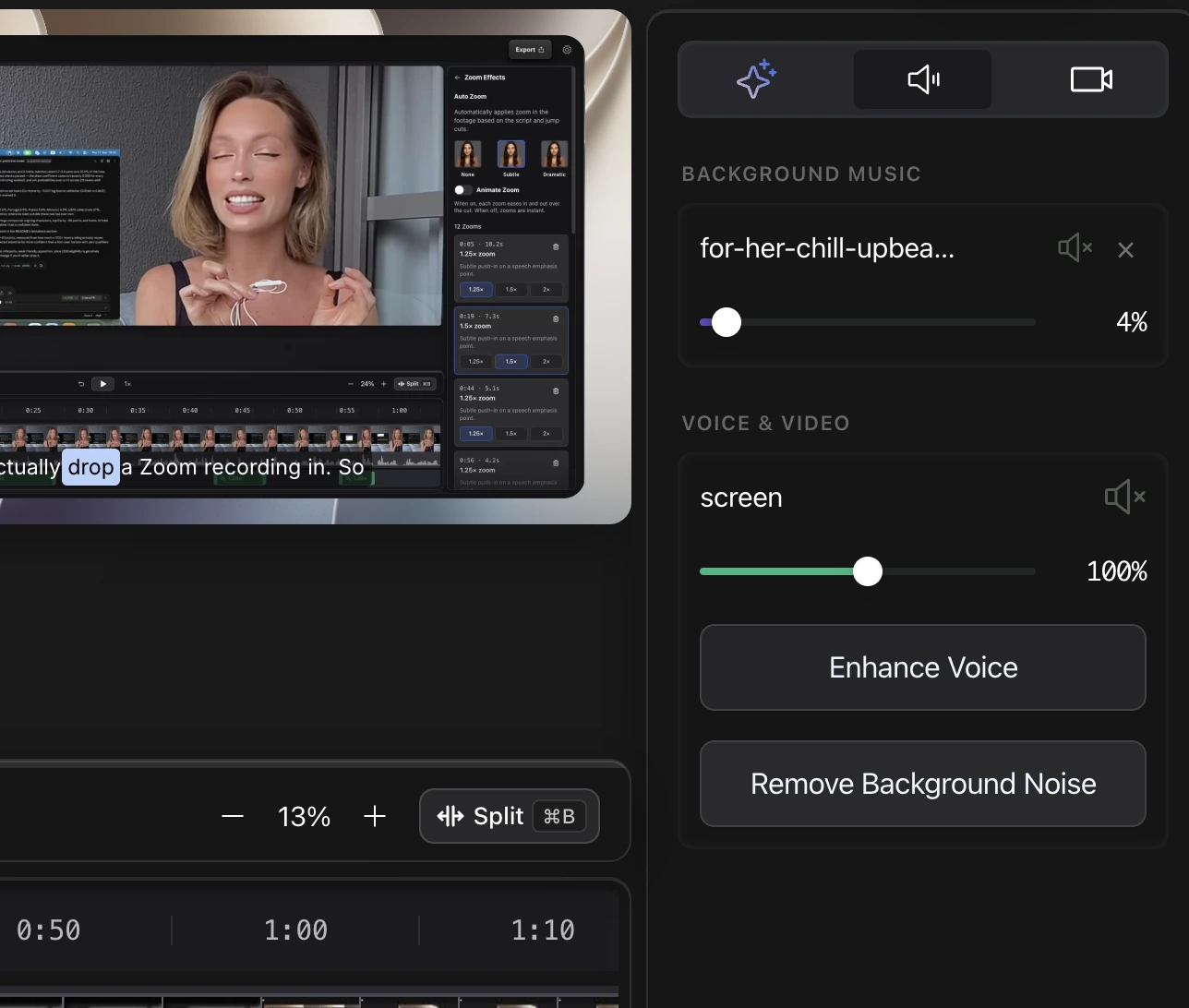Click the trash icon for the 0:19 zoom

point(556,318)
